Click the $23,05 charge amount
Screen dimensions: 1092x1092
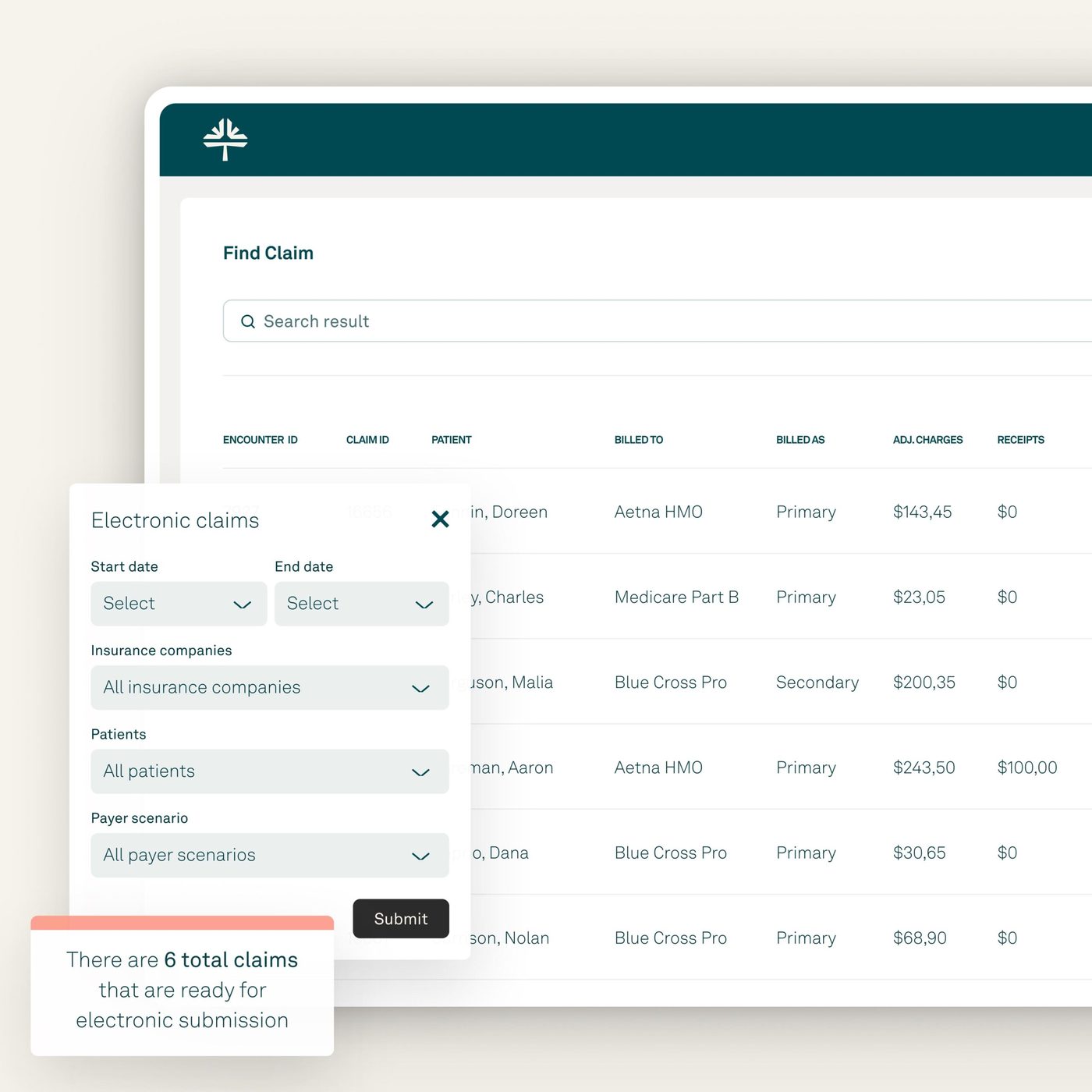919,597
